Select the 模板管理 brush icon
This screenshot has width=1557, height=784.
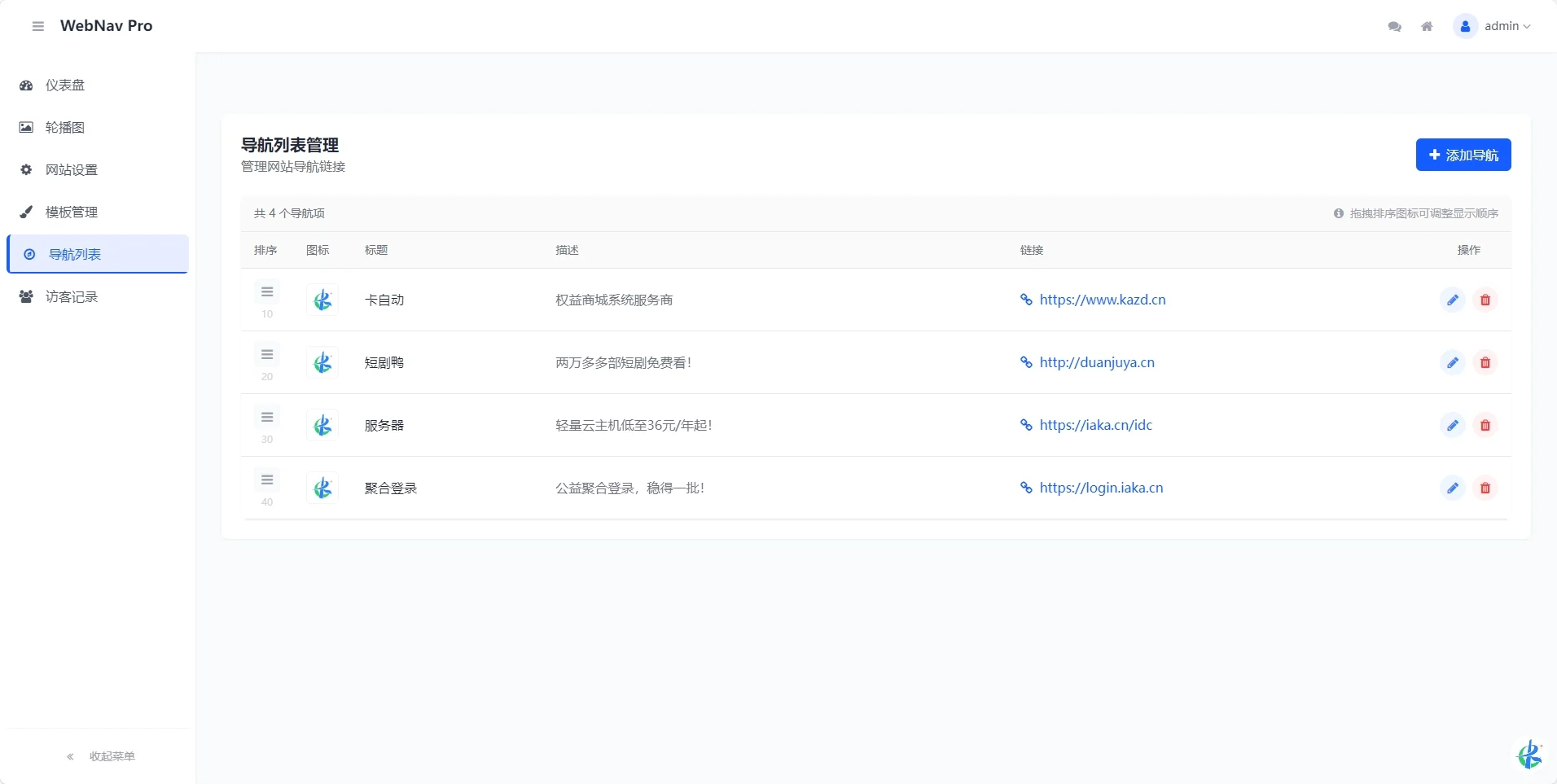25,212
